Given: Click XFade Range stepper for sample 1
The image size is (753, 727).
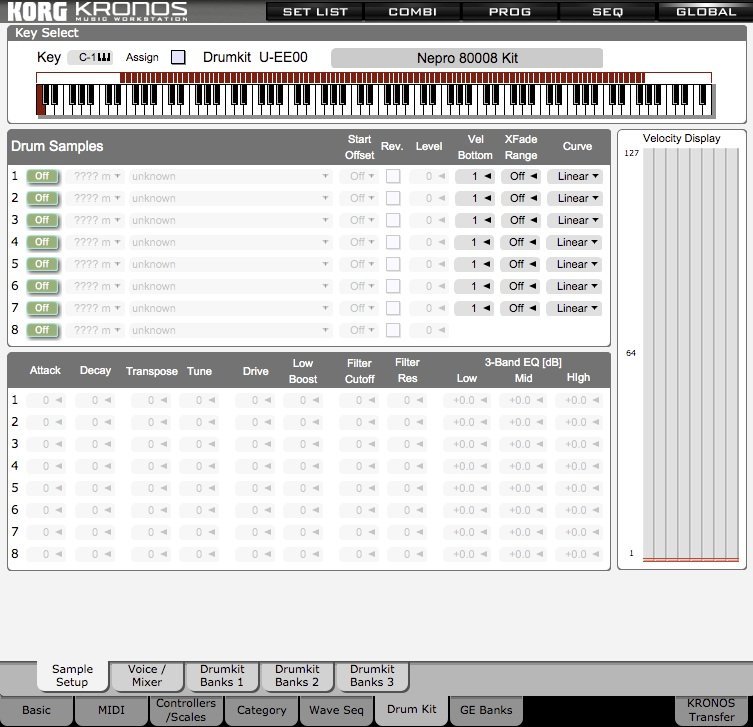Looking at the screenshot, I should (521, 176).
